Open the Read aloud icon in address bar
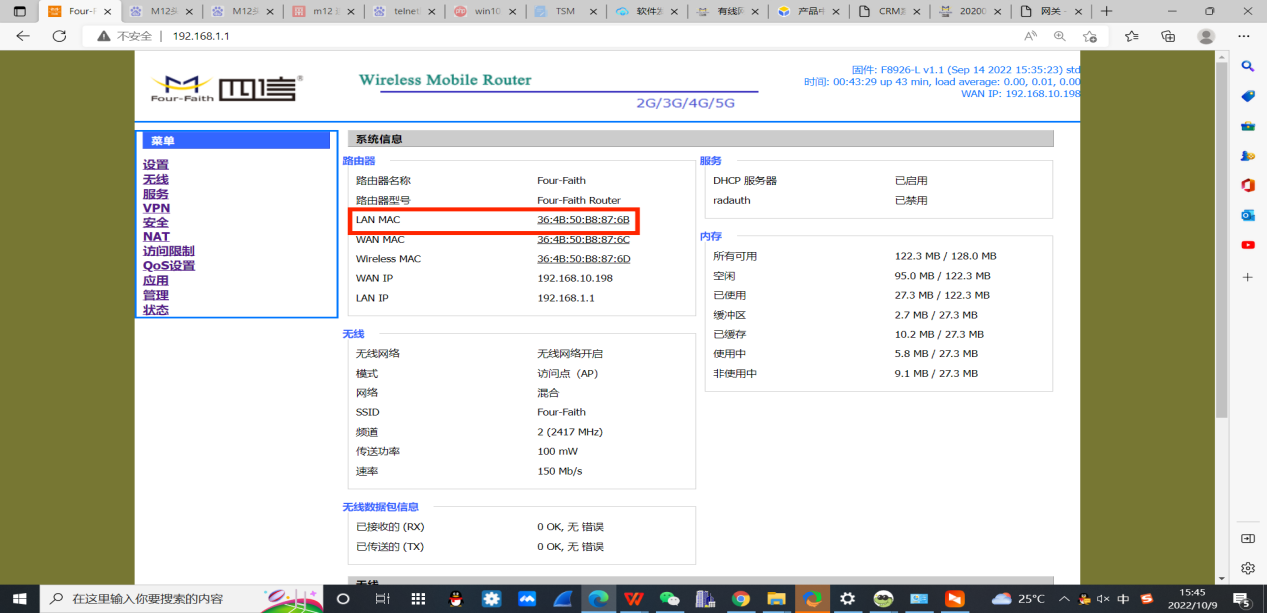Screen dimensions: 1267x613 tap(1031, 36)
